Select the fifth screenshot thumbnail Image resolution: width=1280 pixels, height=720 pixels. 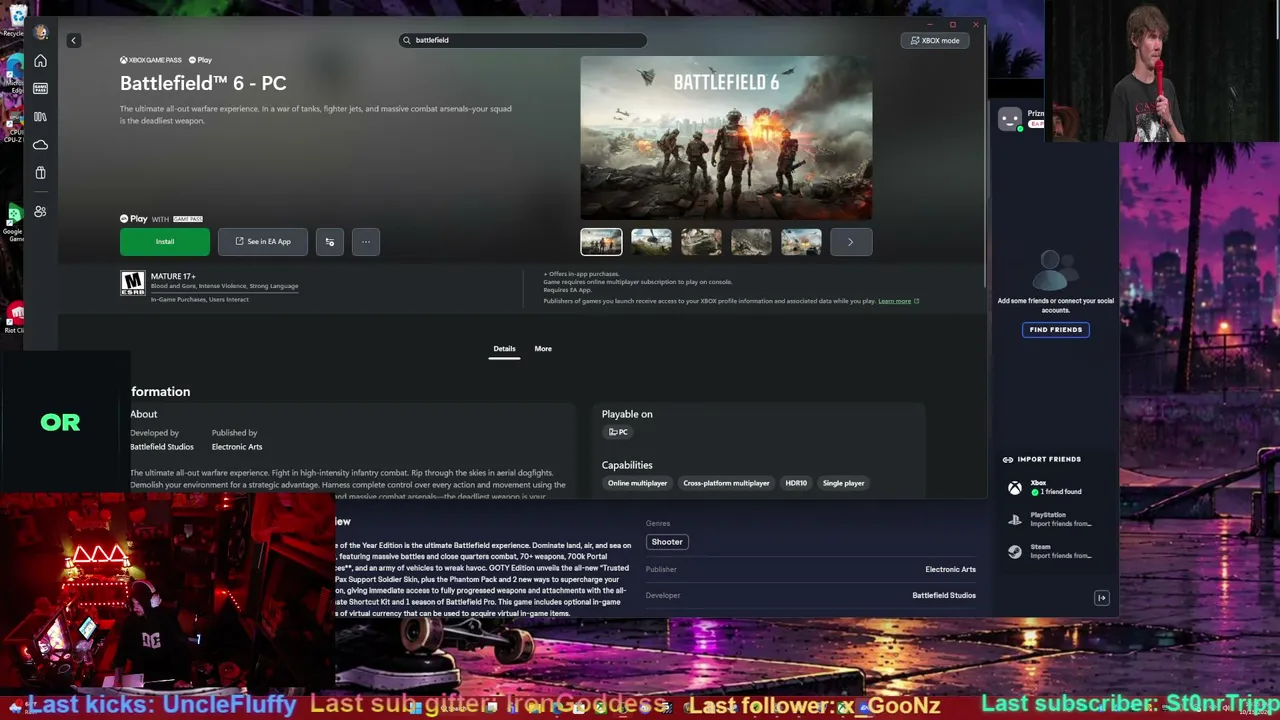point(801,242)
